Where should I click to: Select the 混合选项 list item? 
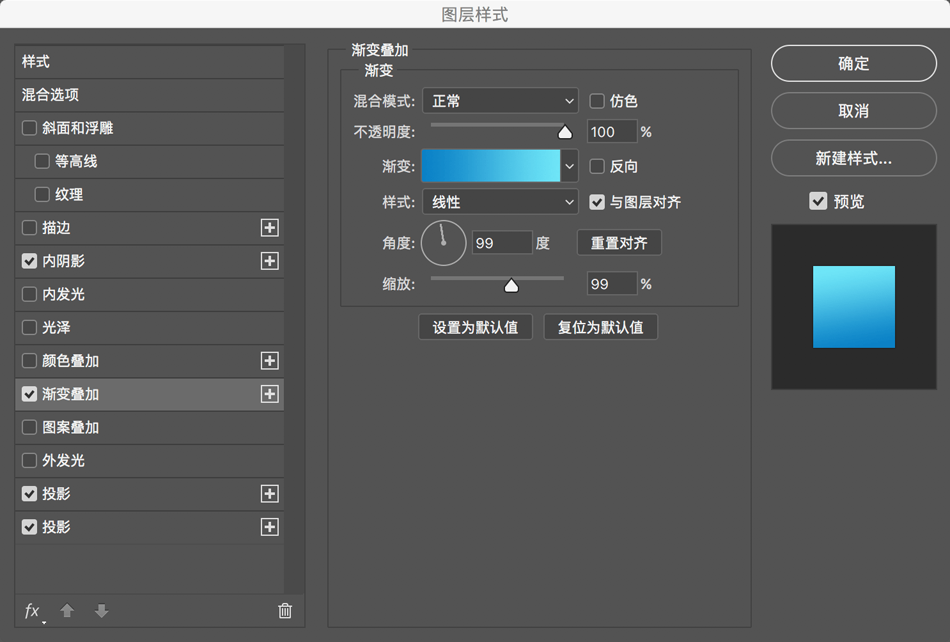(x=149, y=95)
